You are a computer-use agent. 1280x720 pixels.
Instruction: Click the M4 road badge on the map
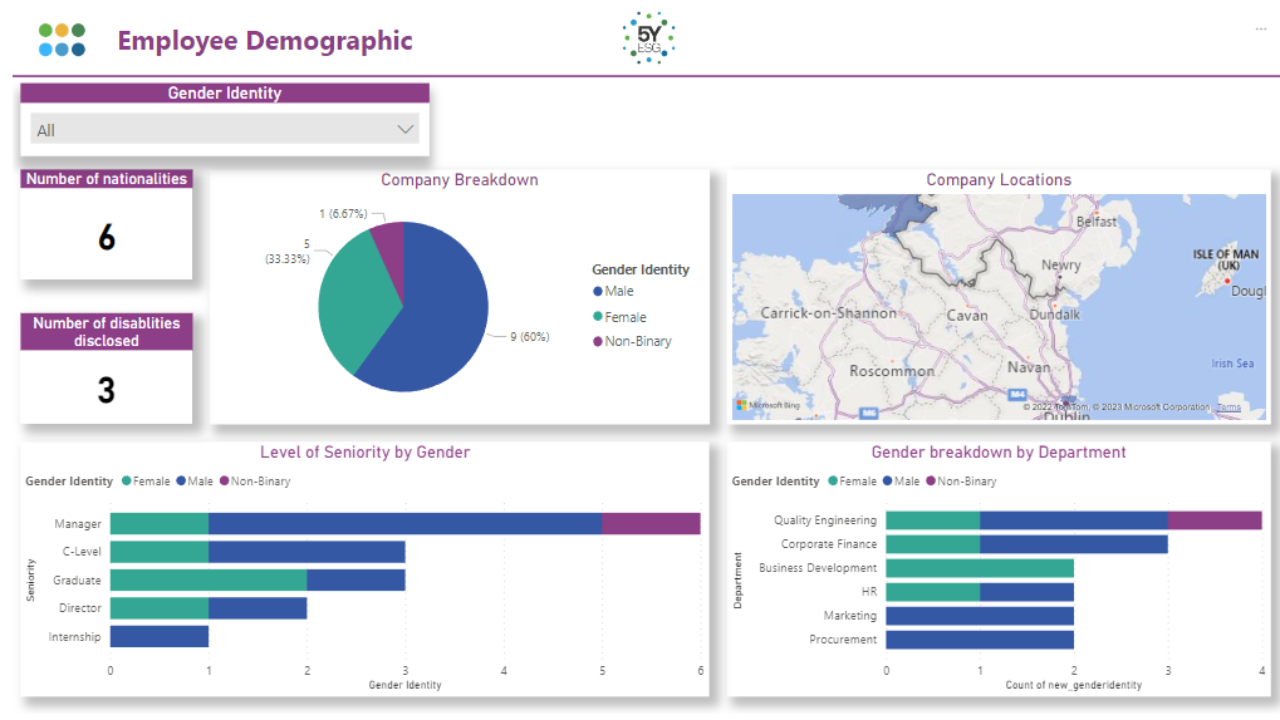(1017, 394)
